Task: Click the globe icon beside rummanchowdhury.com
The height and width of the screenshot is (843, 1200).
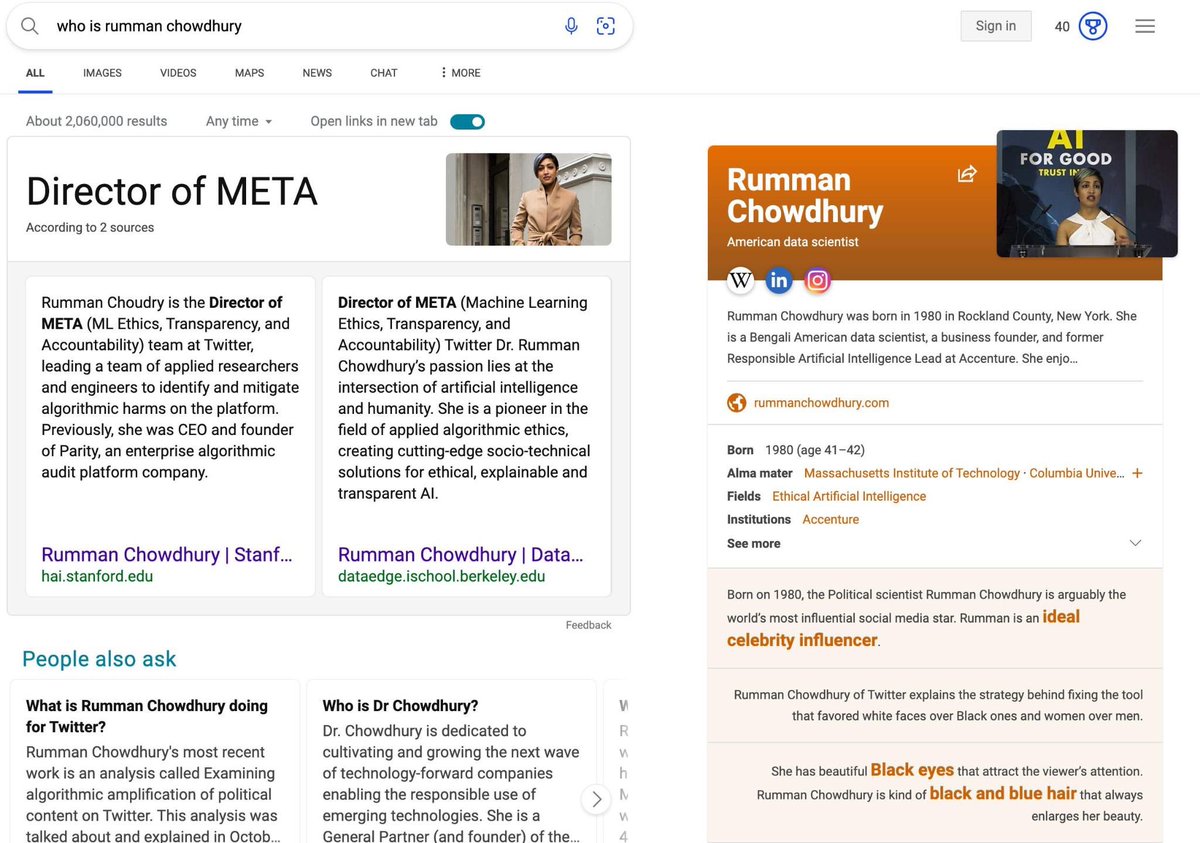Action: click(737, 403)
